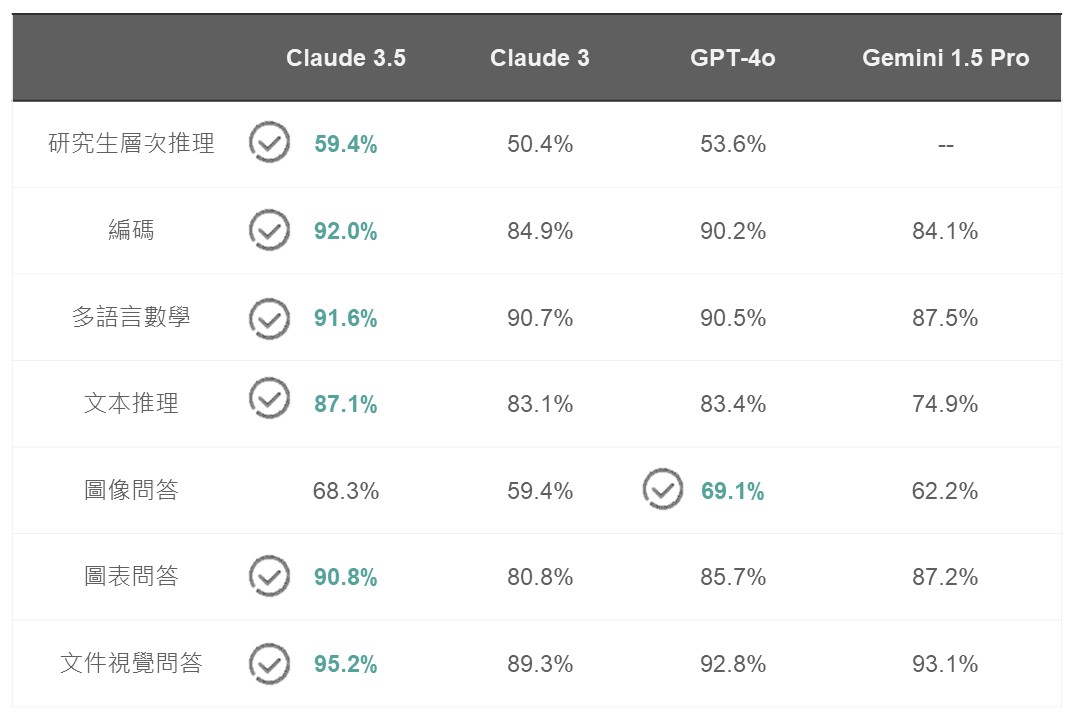Click checkmark icon next to 91.6%
The width and height of the screenshot is (1077, 718).
coord(268,318)
